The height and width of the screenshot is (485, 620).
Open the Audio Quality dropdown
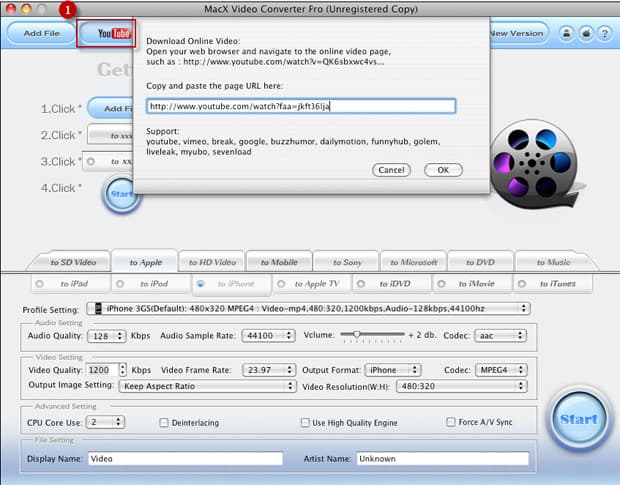click(106, 336)
